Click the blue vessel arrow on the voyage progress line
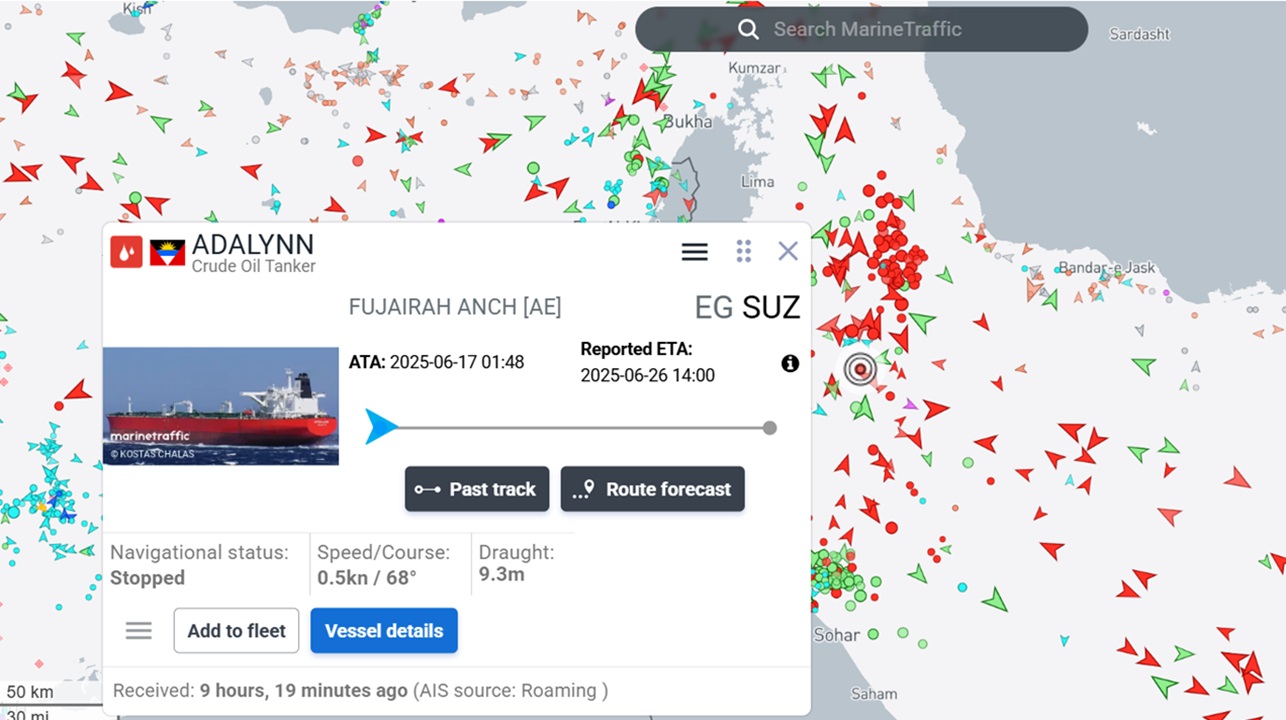Screen dimensions: 1286x720 381,427
